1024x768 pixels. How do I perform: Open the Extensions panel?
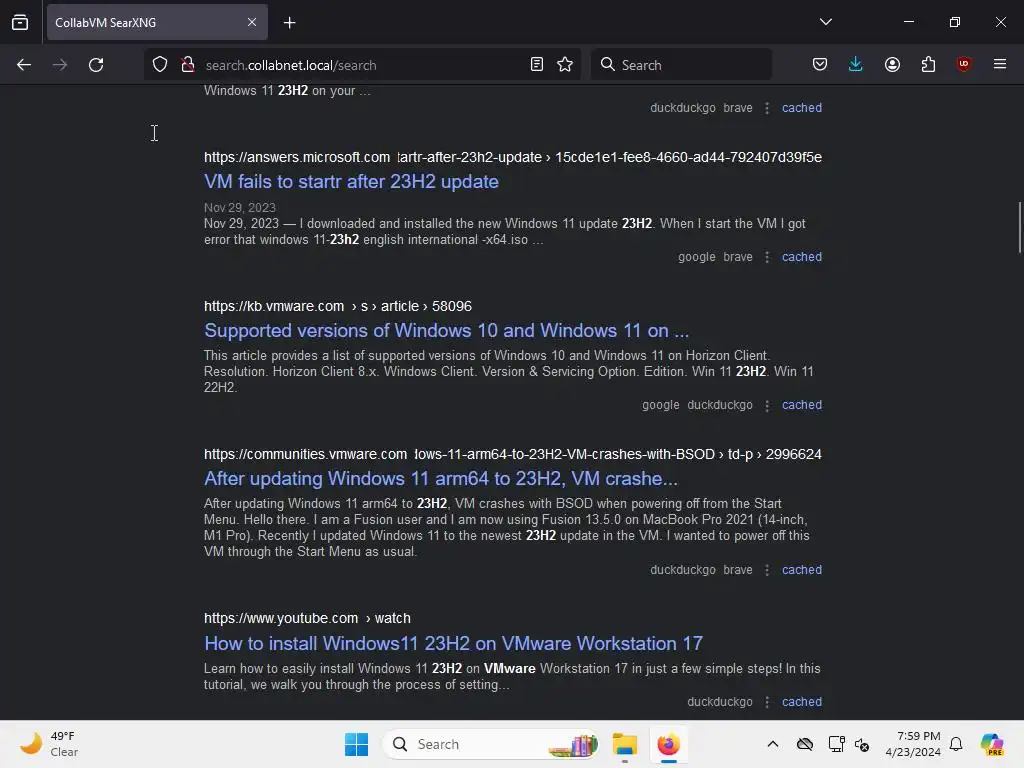click(x=928, y=65)
